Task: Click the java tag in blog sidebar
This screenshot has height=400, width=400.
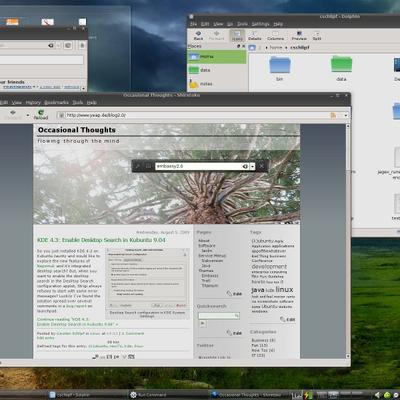Action: pyautogui.click(x=258, y=290)
